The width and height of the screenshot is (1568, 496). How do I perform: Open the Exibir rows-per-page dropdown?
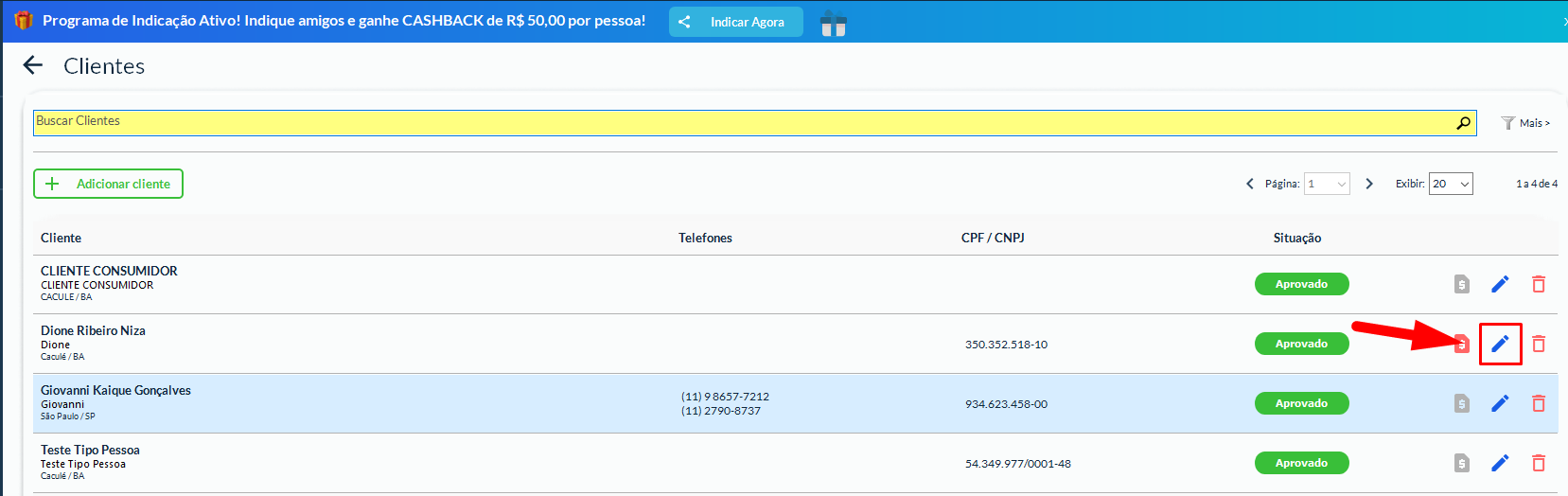tap(1450, 184)
